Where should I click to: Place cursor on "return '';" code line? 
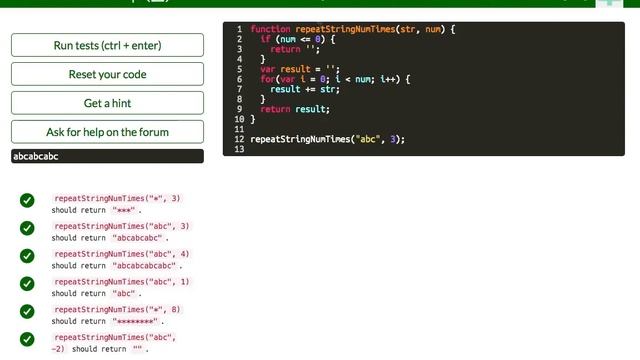coord(295,49)
